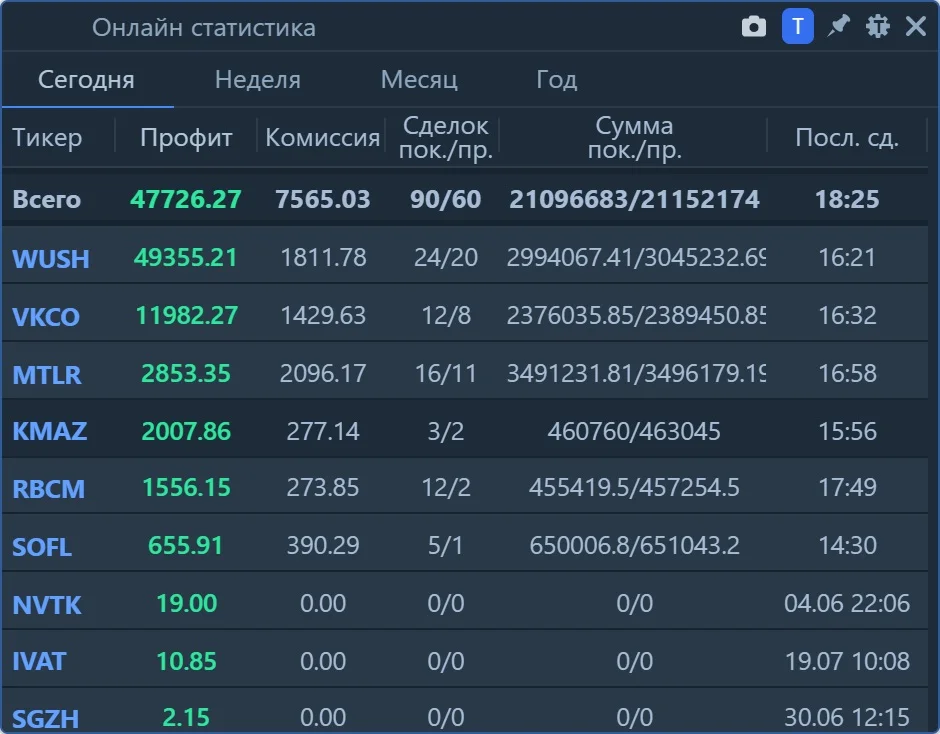Pin the statistics window
The height and width of the screenshot is (734, 940).
point(838,26)
